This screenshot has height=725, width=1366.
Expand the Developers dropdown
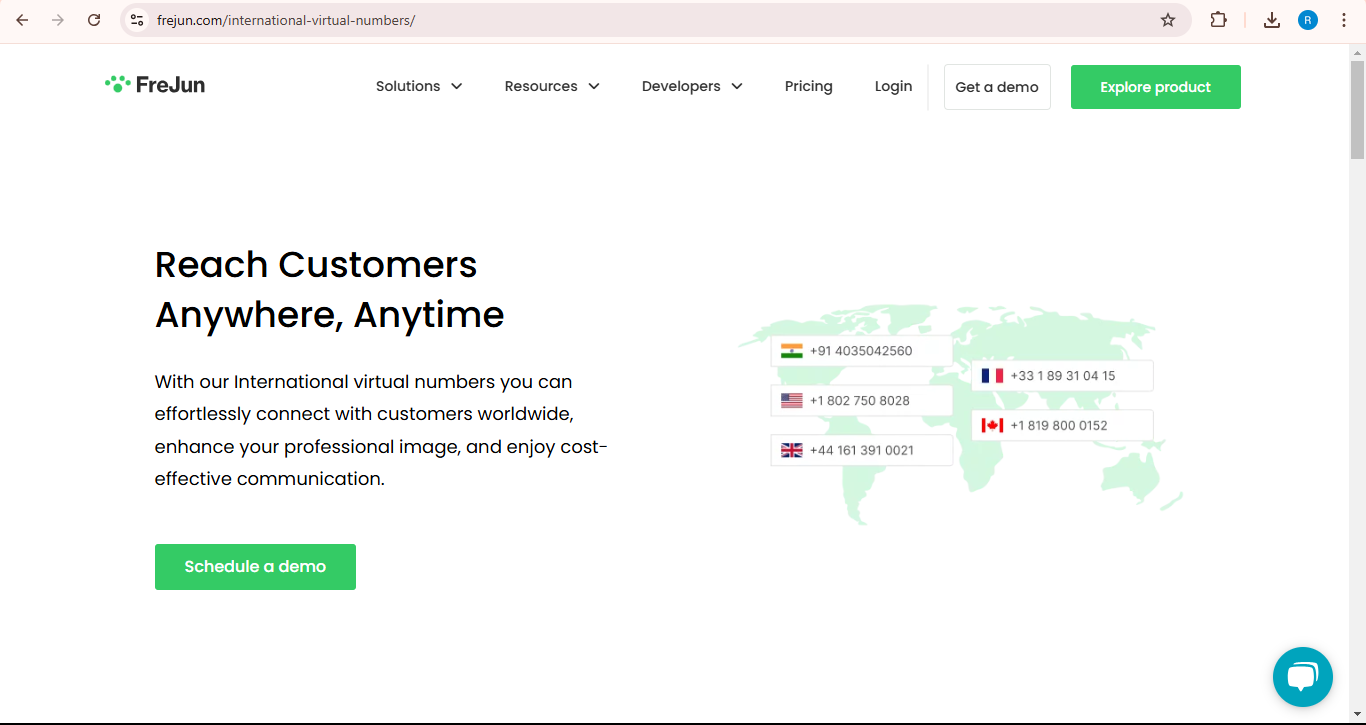[692, 86]
